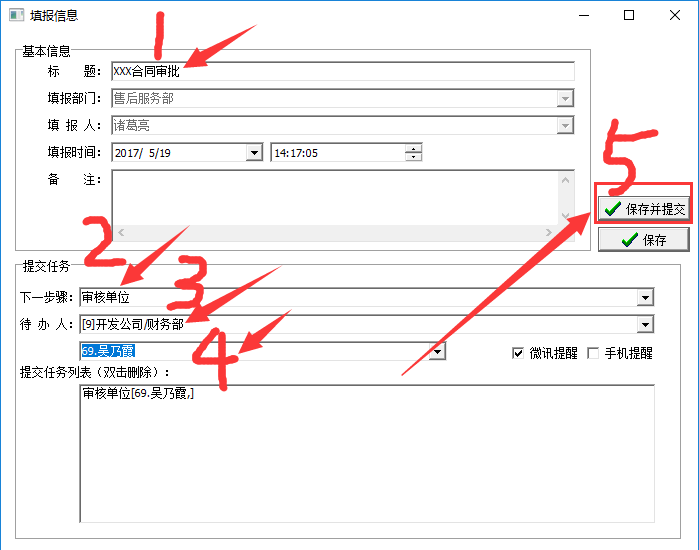Open the 填报人 dropdown arrow

pos(566,125)
